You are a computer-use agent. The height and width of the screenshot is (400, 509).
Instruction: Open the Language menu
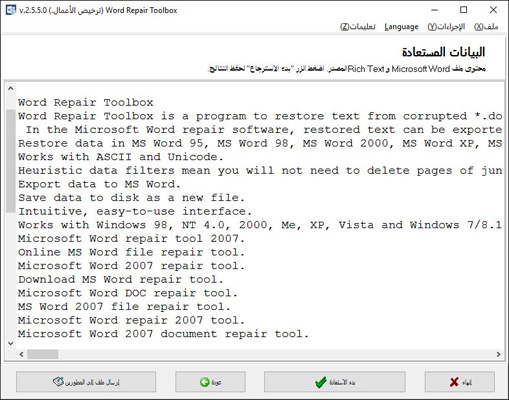click(401, 27)
